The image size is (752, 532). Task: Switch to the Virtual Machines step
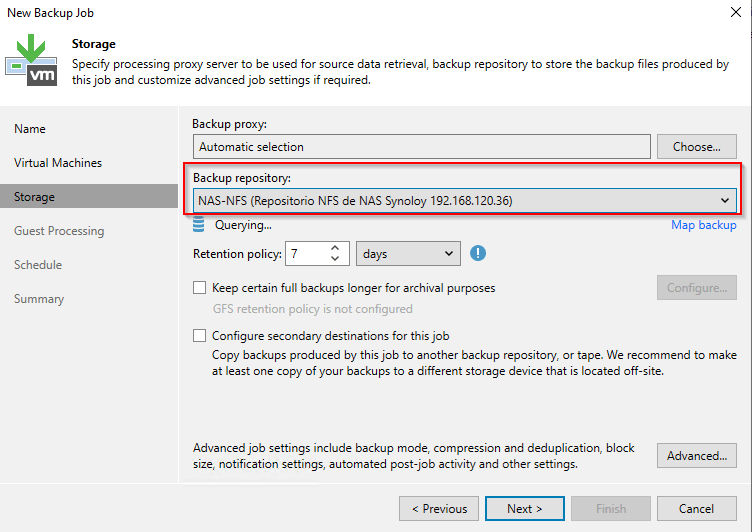click(58, 163)
